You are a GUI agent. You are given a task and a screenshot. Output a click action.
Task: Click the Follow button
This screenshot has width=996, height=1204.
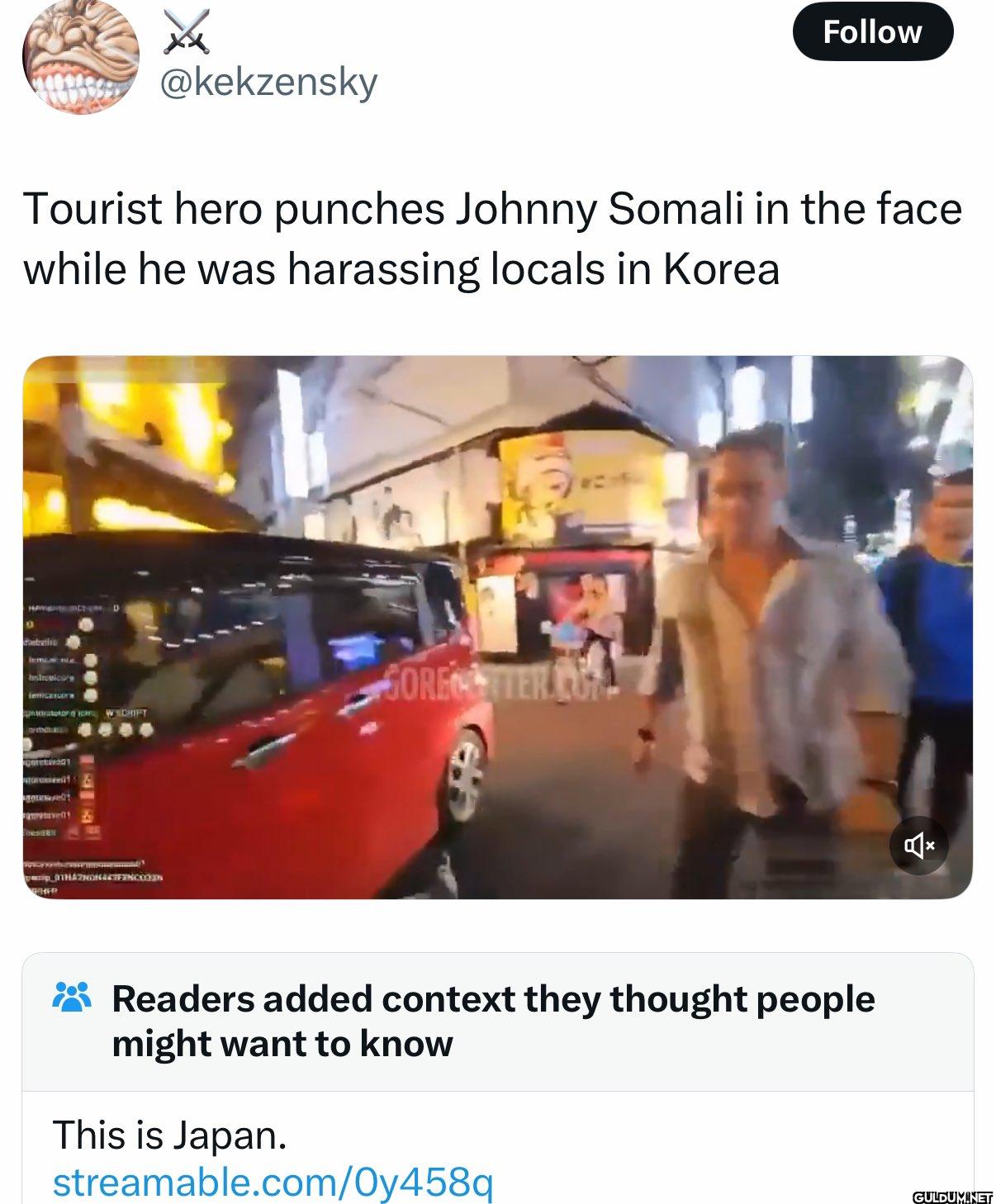coord(872,31)
